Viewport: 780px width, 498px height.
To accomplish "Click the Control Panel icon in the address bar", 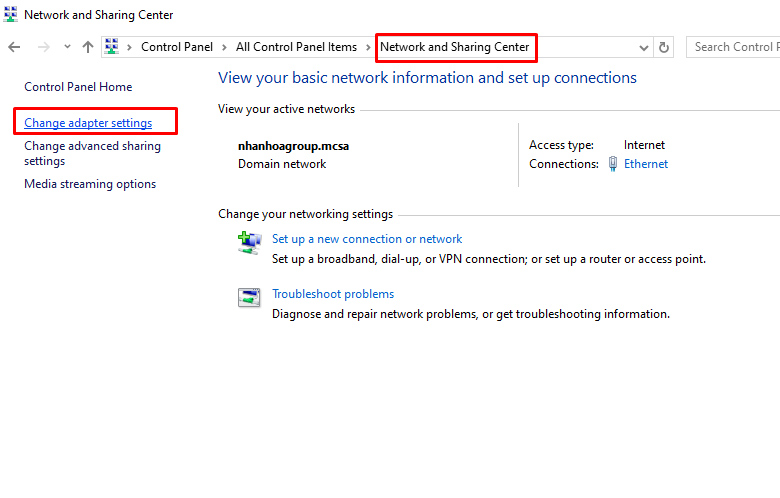I will tap(113, 47).
